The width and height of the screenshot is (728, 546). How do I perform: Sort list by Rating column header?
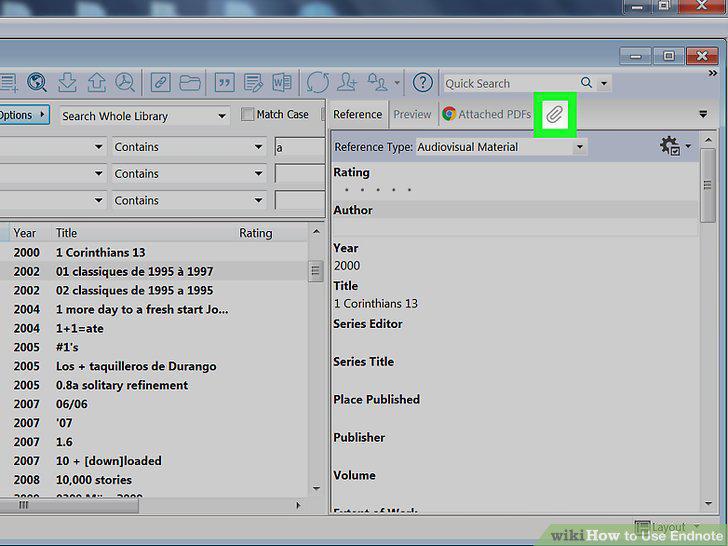pyautogui.click(x=255, y=233)
